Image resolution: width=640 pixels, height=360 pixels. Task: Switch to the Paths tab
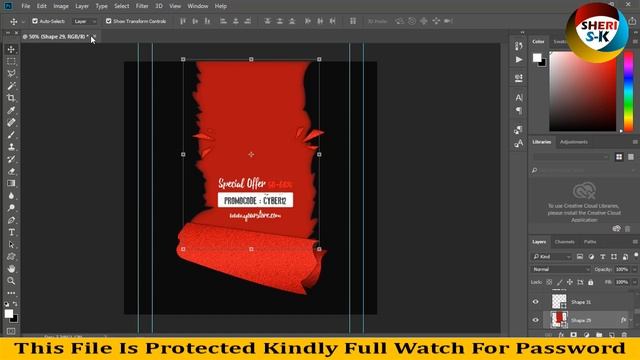click(x=590, y=242)
